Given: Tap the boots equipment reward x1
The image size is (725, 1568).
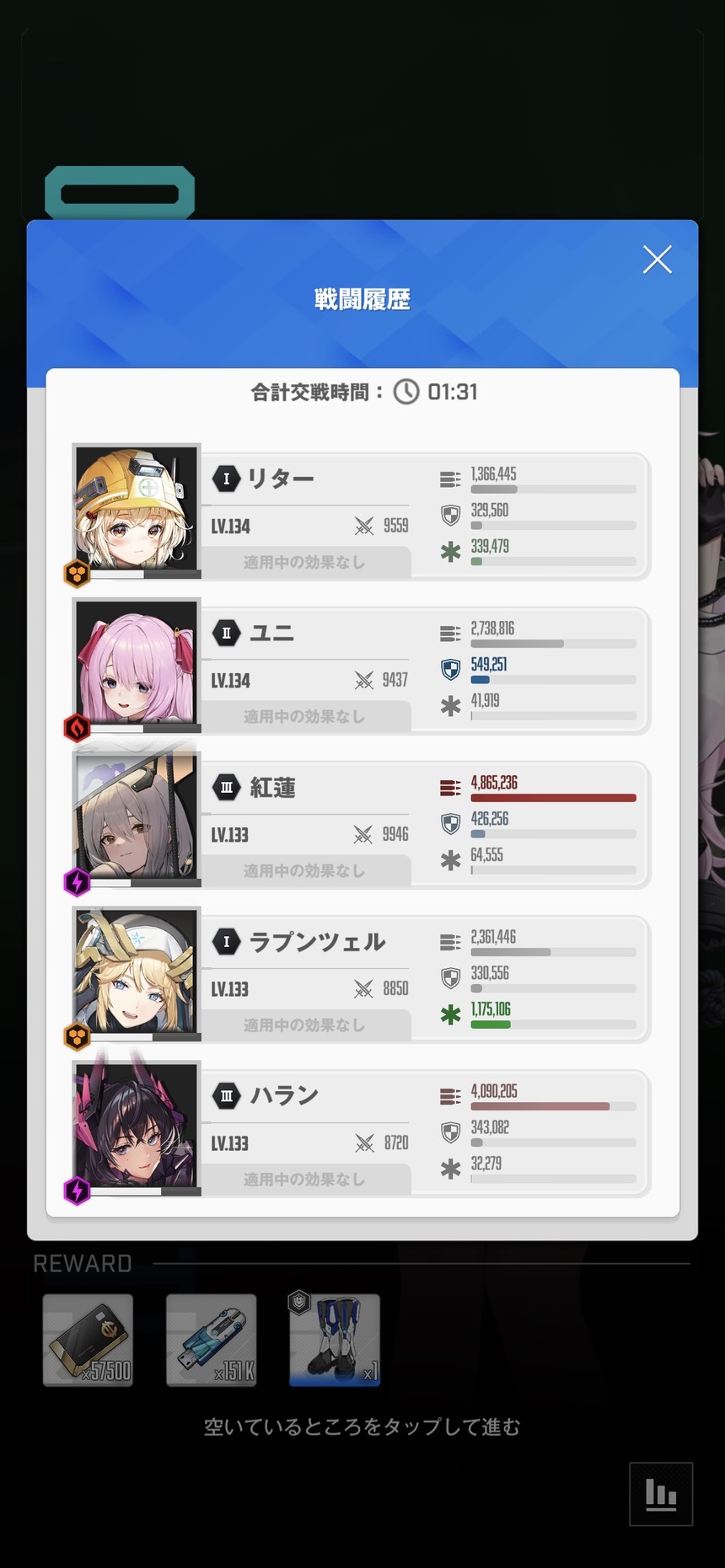Looking at the screenshot, I should point(335,1340).
